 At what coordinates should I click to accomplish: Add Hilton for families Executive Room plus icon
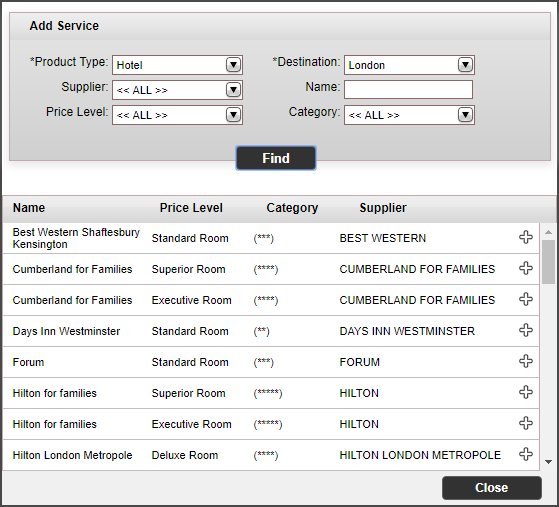pos(526,424)
